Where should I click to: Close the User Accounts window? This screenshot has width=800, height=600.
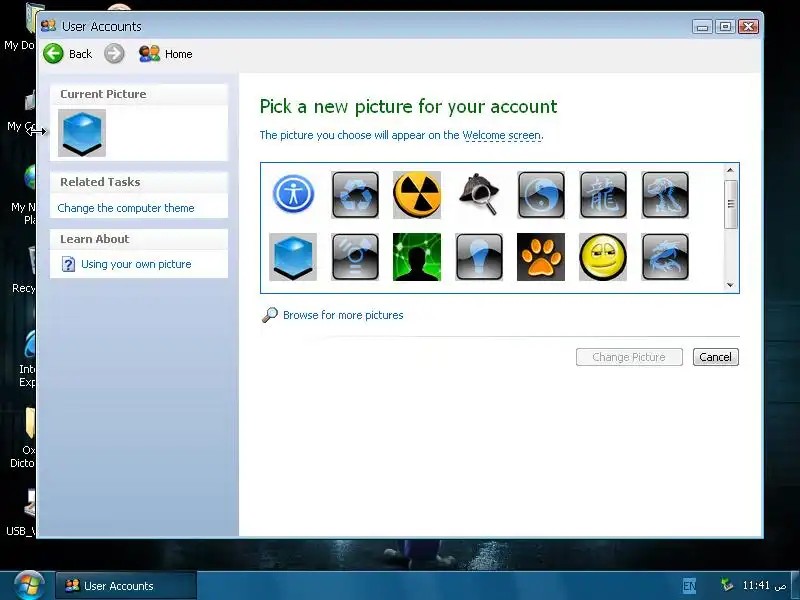click(748, 27)
